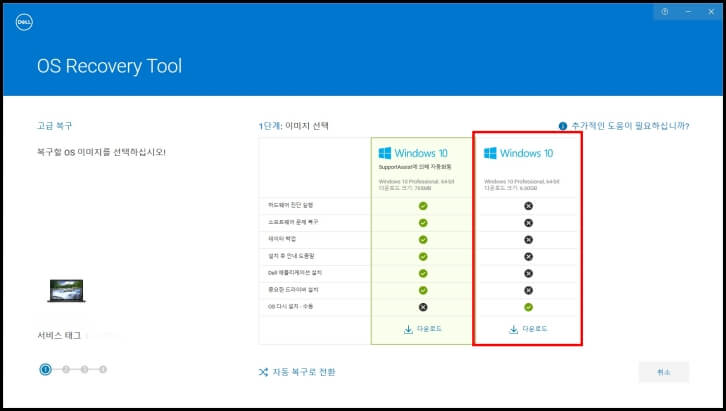Click the shuffle icon beside 자동 복구로 전환
This screenshot has height=411, width=726.
pos(263,372)
